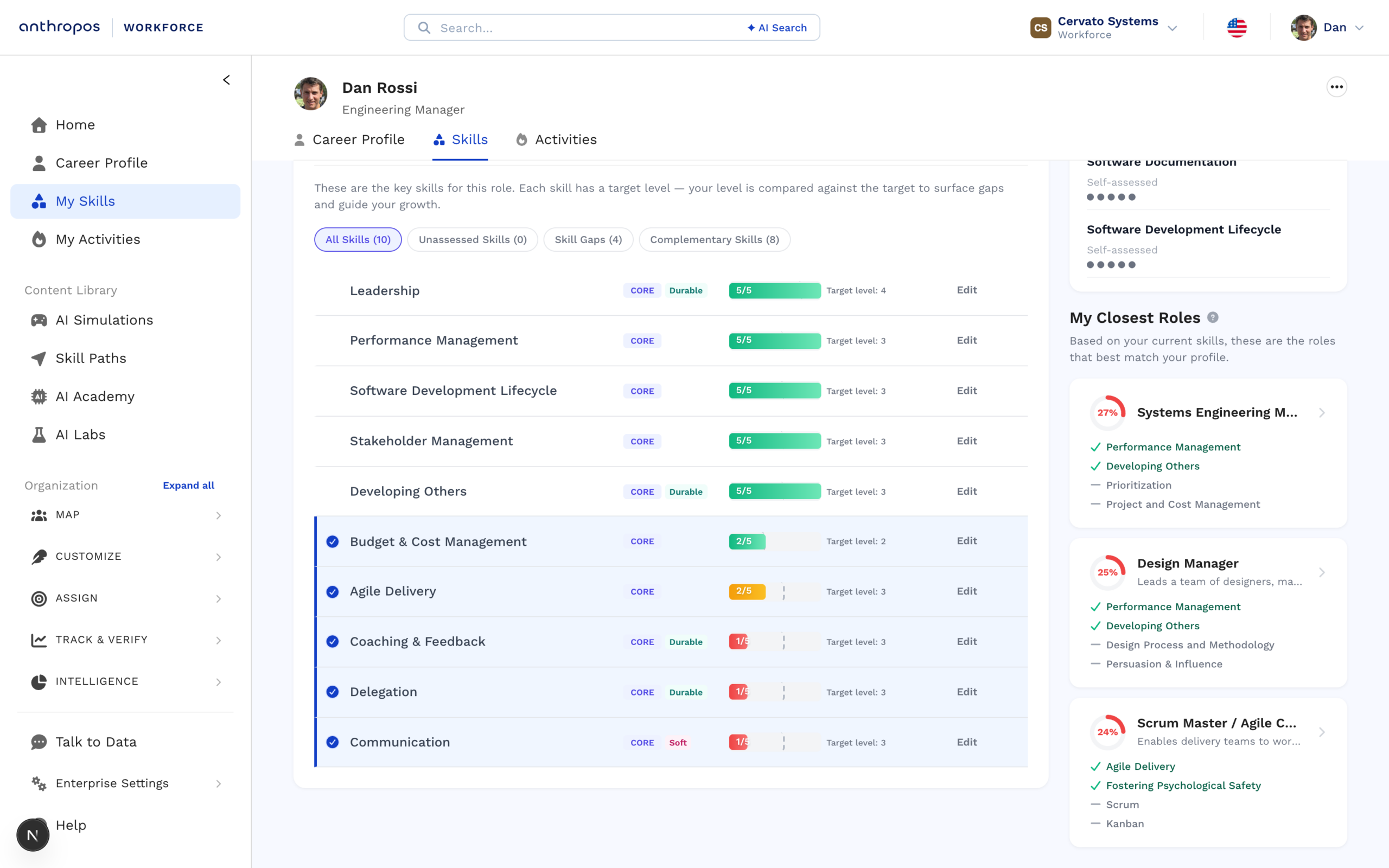Viewport: 1389px width, 868px height.
Task: Click the Expand all link
Action: click(x=188, y=485)
